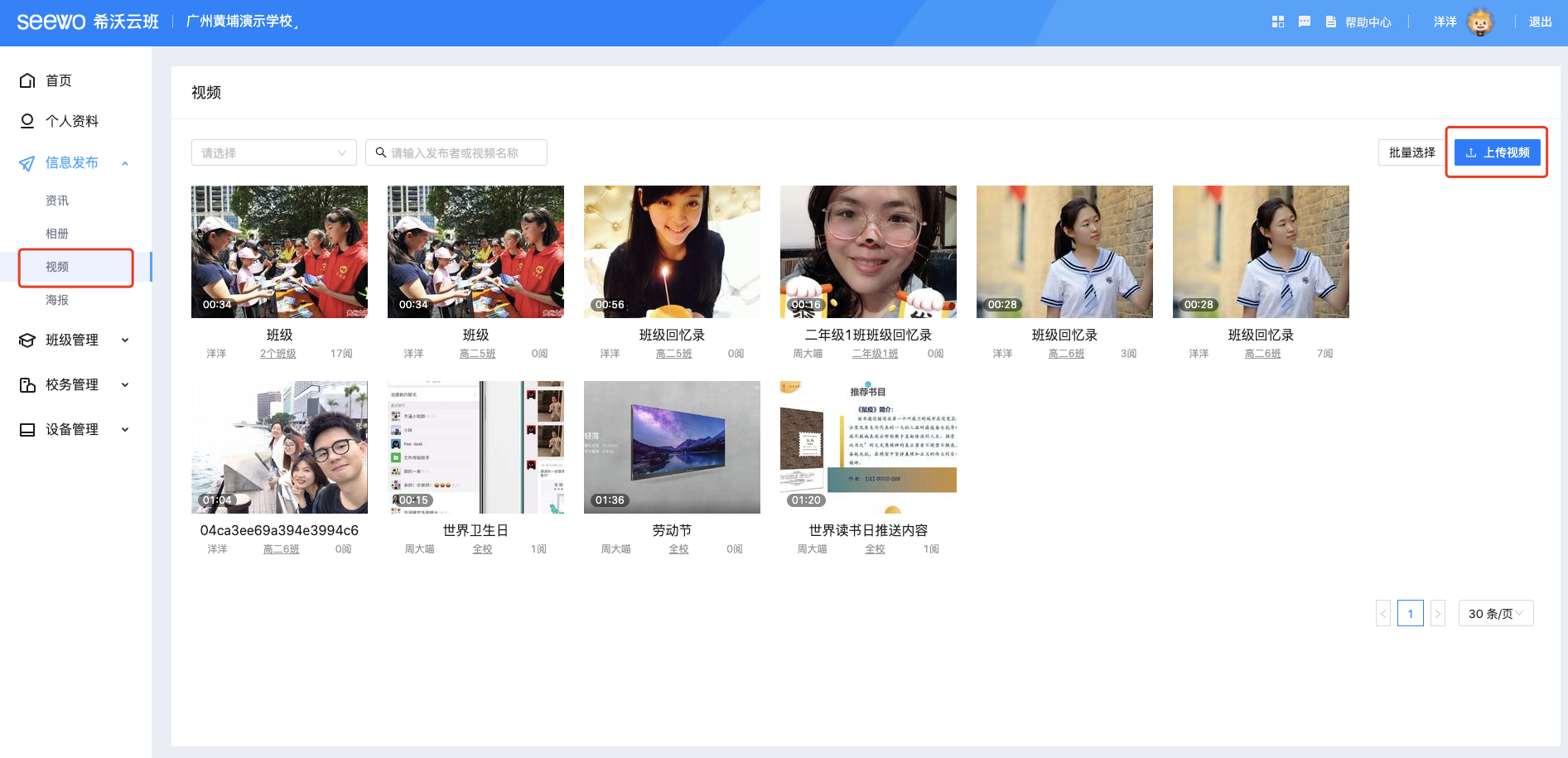
Task: Click the 校务管理 icon in sidebar
Action: pyautogui.click(x=27, y=384)
